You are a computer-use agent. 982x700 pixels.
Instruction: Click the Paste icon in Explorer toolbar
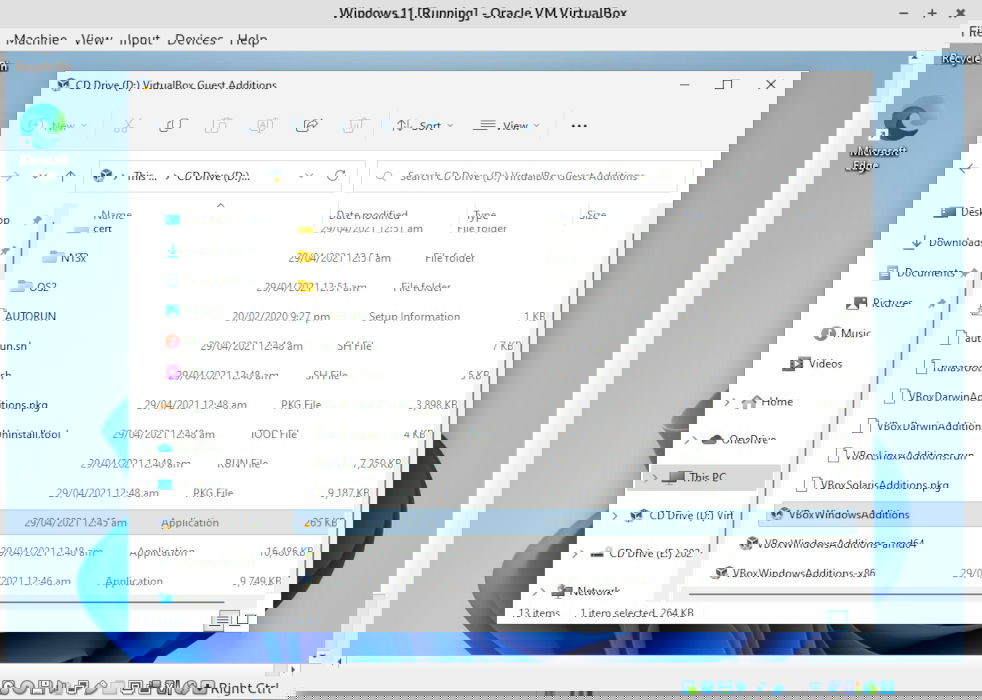point(218,126)
